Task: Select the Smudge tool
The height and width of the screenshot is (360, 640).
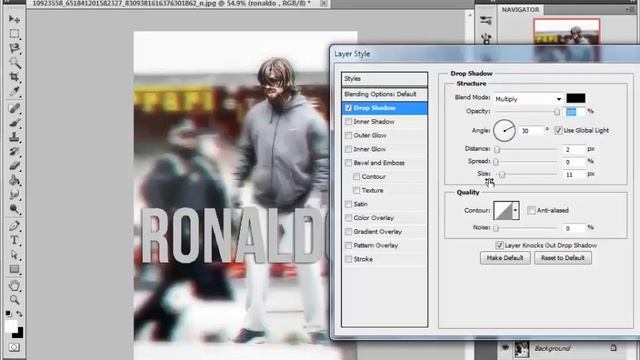Action: (x=14, y=195)
